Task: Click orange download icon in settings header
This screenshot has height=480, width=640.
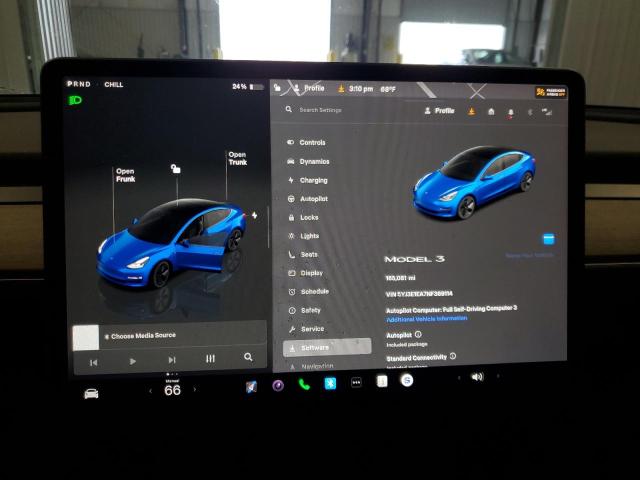Action: pyautogui.click(x=471, y=111)
